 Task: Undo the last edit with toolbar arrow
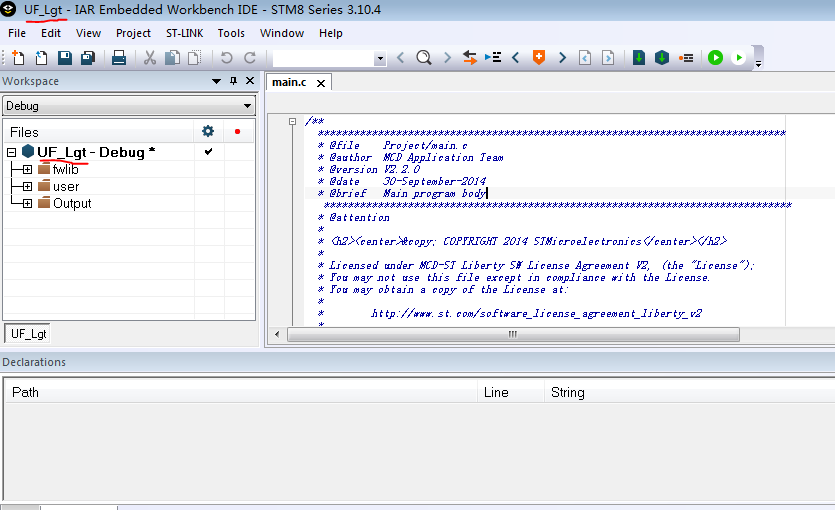pos(226,57)
